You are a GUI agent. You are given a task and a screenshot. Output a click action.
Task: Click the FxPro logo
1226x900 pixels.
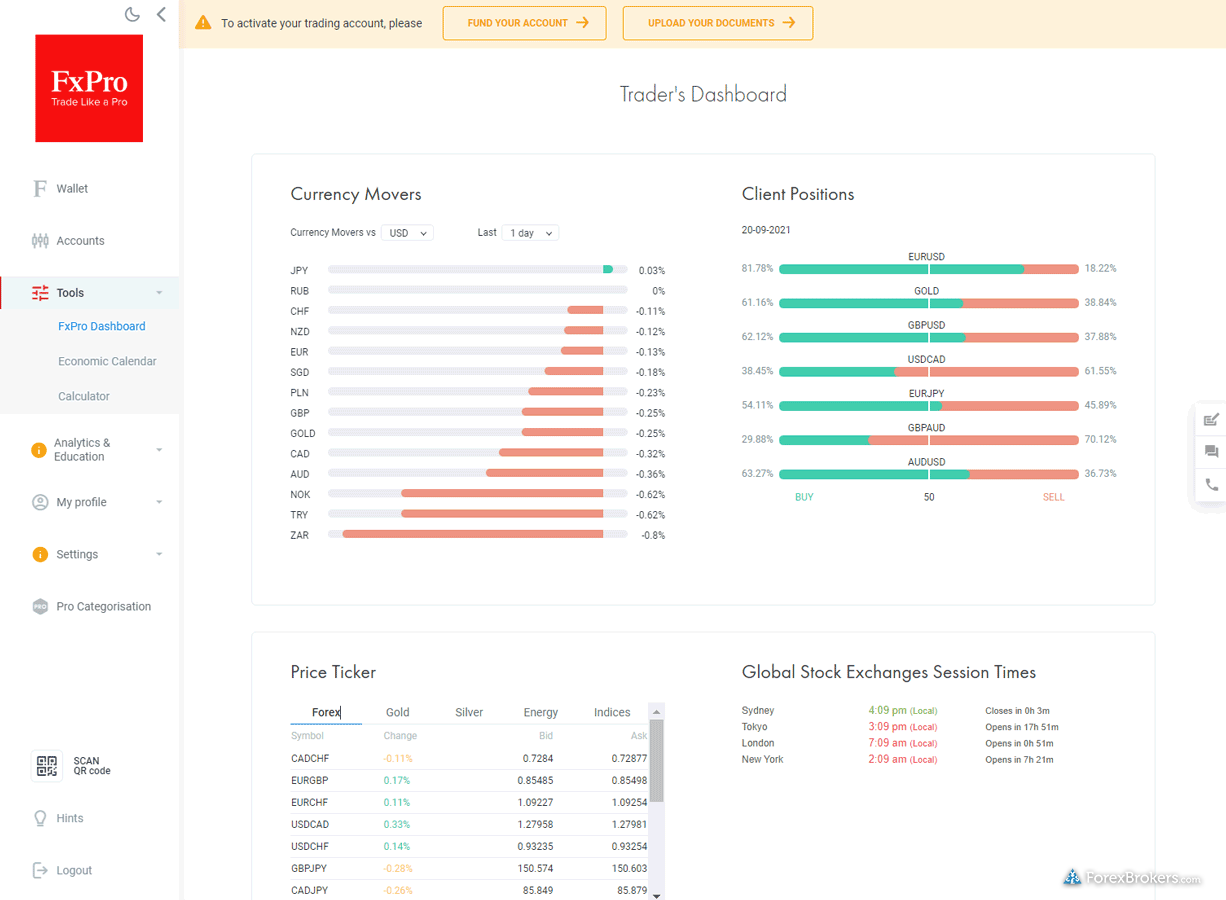click(89, 89)
